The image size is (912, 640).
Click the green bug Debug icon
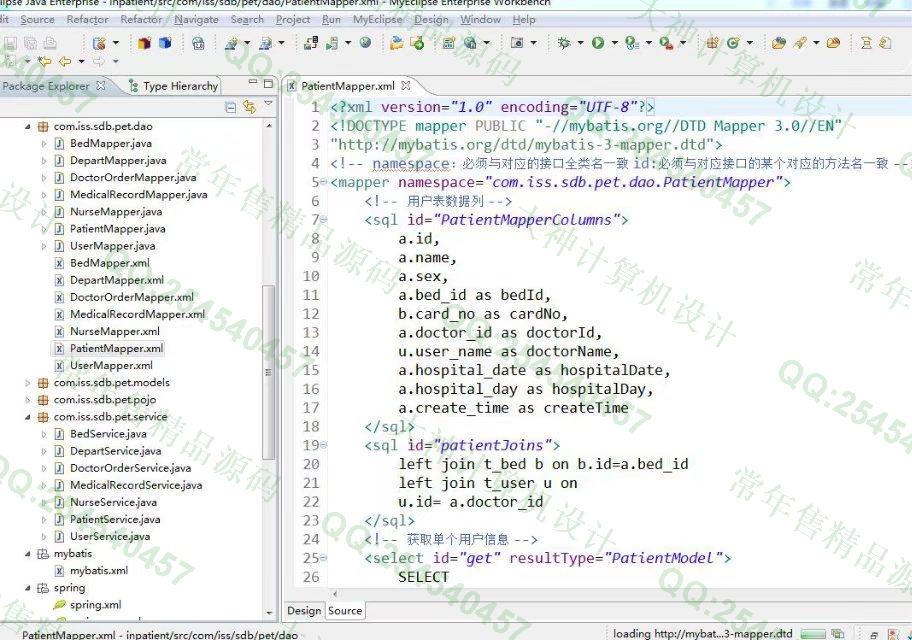point(564,42)
